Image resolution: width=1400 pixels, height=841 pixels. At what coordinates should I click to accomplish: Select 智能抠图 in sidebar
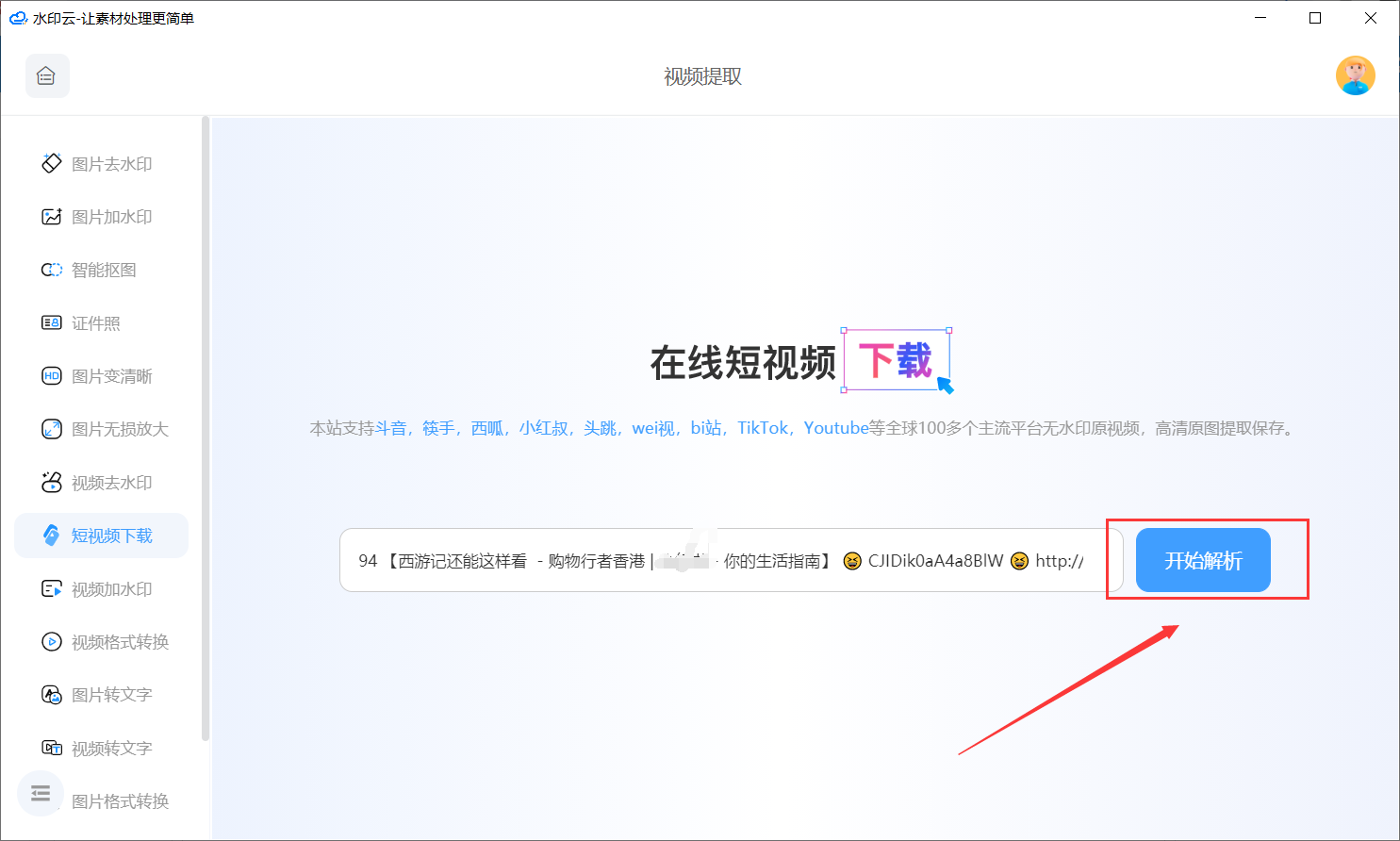pyautogui.click(x=101, y=270)
